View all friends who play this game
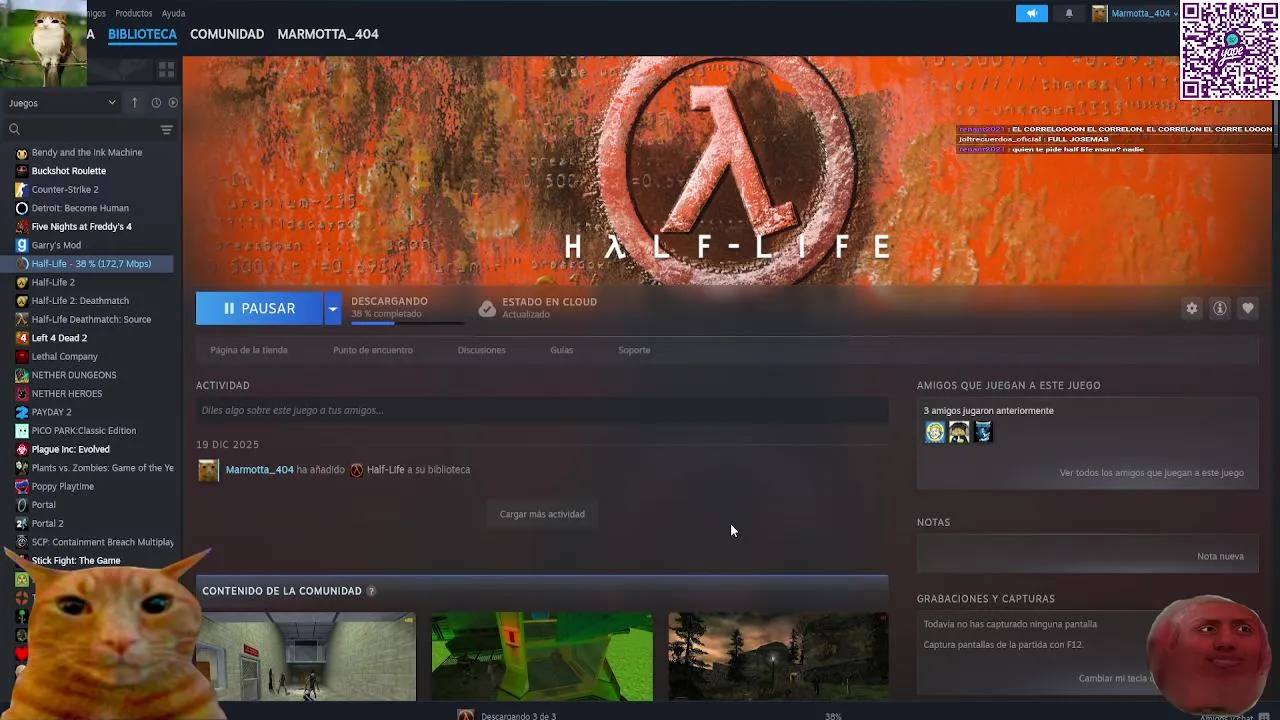The image size is (1280, 720). click(1151, 473)
